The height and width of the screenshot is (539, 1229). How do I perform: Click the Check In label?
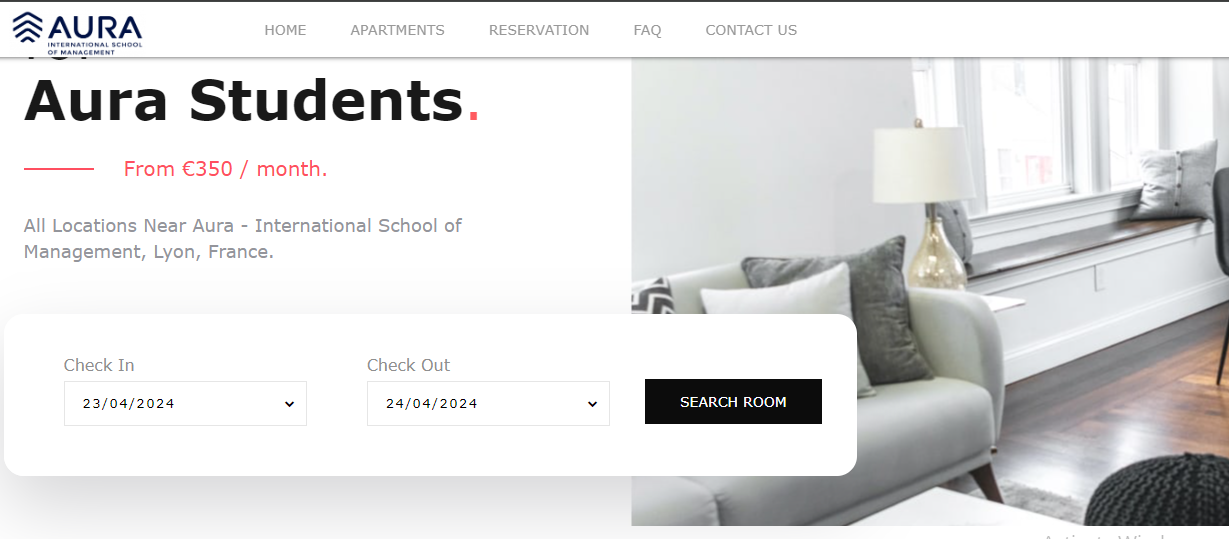[99, 365]
